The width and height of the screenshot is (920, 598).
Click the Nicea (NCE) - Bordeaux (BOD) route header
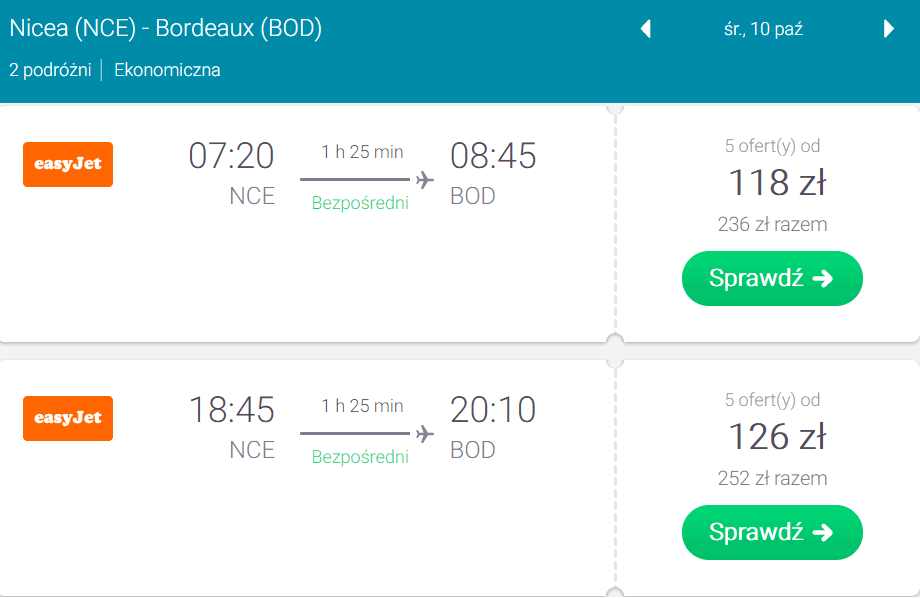pos(166,29)
